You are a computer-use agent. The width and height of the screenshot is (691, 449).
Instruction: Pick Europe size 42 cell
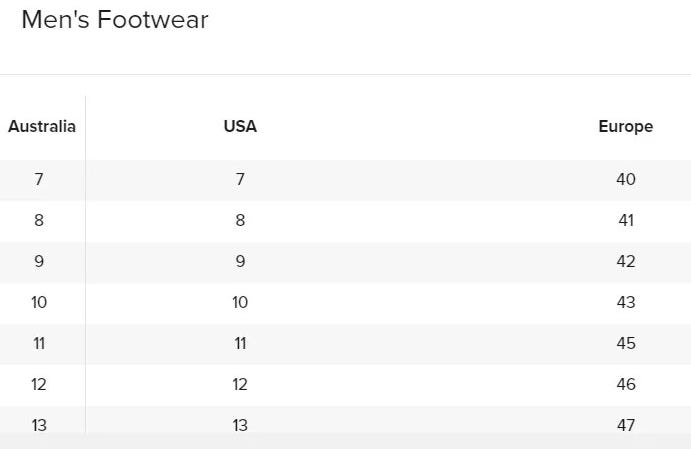pos(626,262)
